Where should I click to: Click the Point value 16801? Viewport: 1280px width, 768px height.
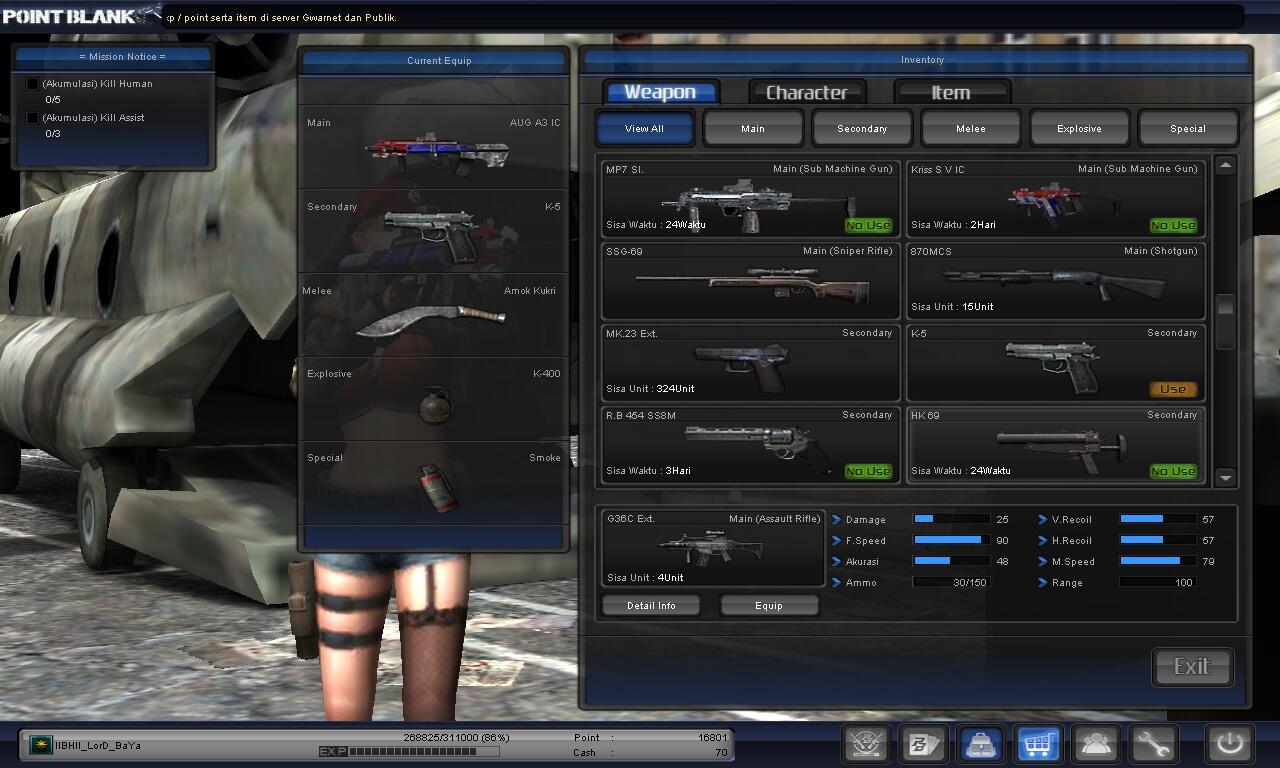pyautogui.click(x=712, y=737)
